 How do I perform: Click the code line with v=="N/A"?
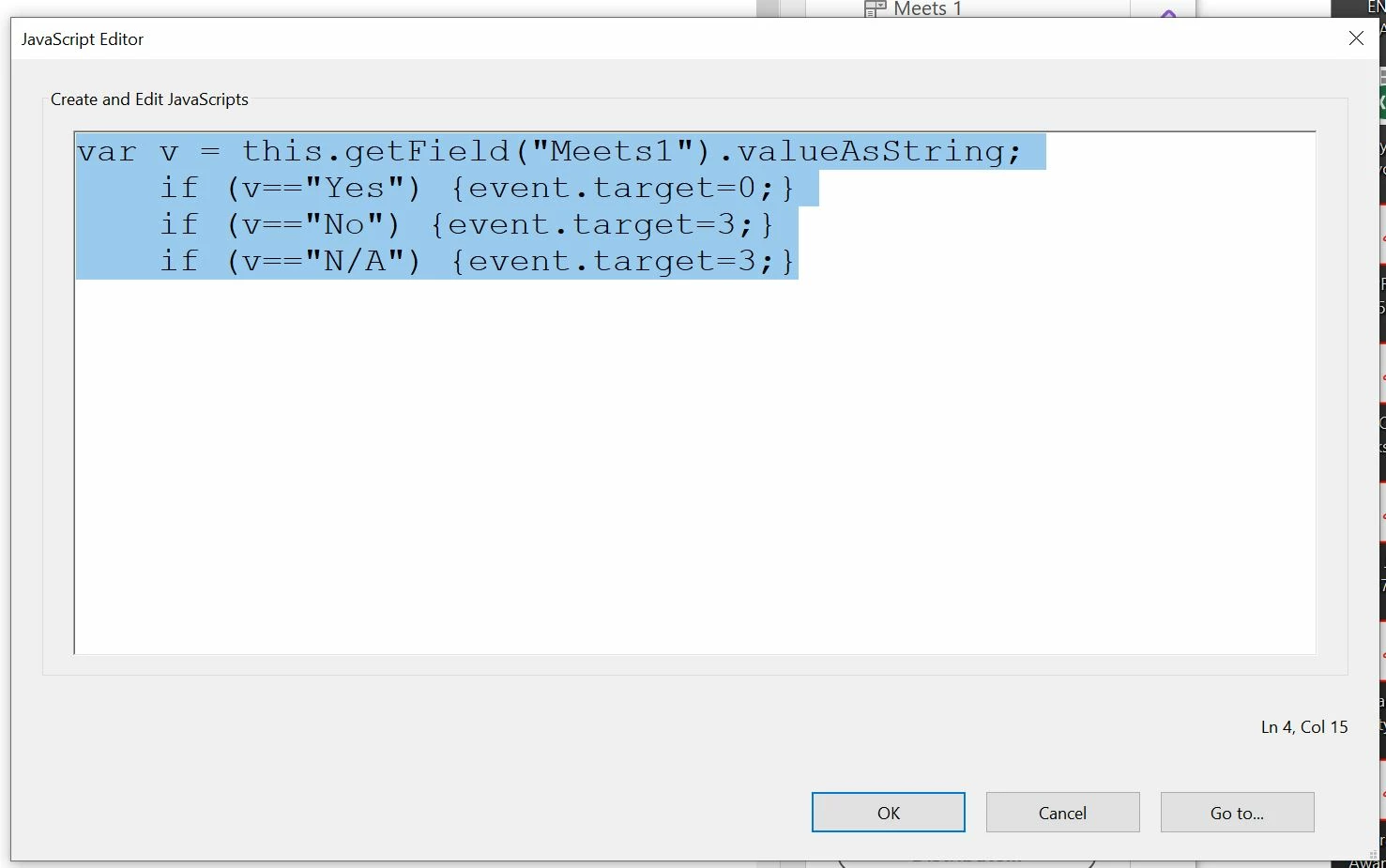(x=477, y=261)
